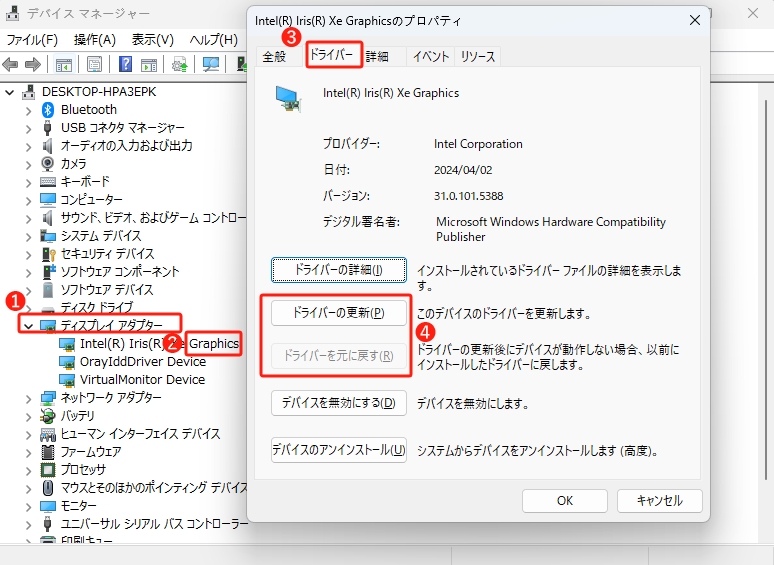Viewport: 774px width, 565px height.
Task: Click the provider Intel Corporation text
Action: point(478,144)
